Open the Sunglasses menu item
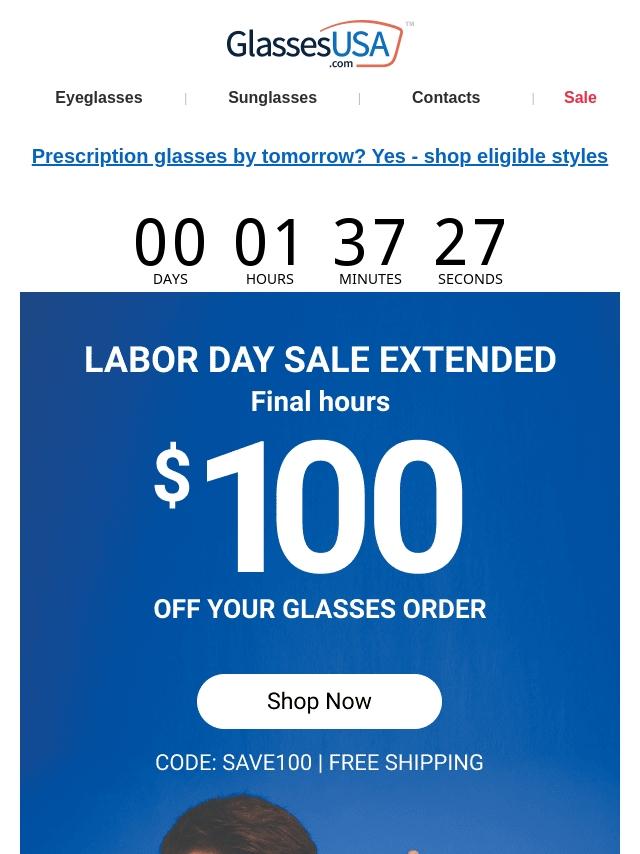This screenshot has width=640, height=854. tap(272, 97)
